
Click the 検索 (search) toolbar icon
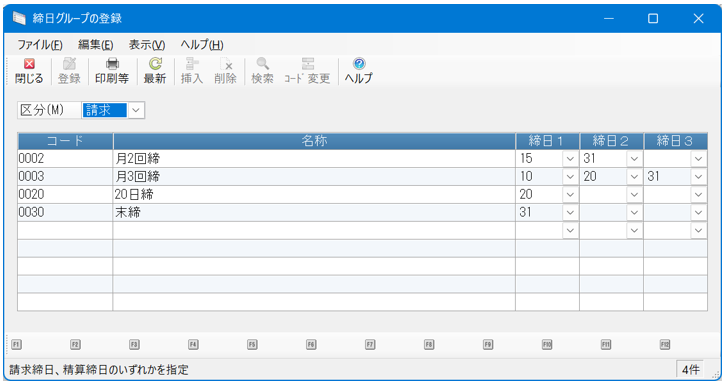[262, 71]
